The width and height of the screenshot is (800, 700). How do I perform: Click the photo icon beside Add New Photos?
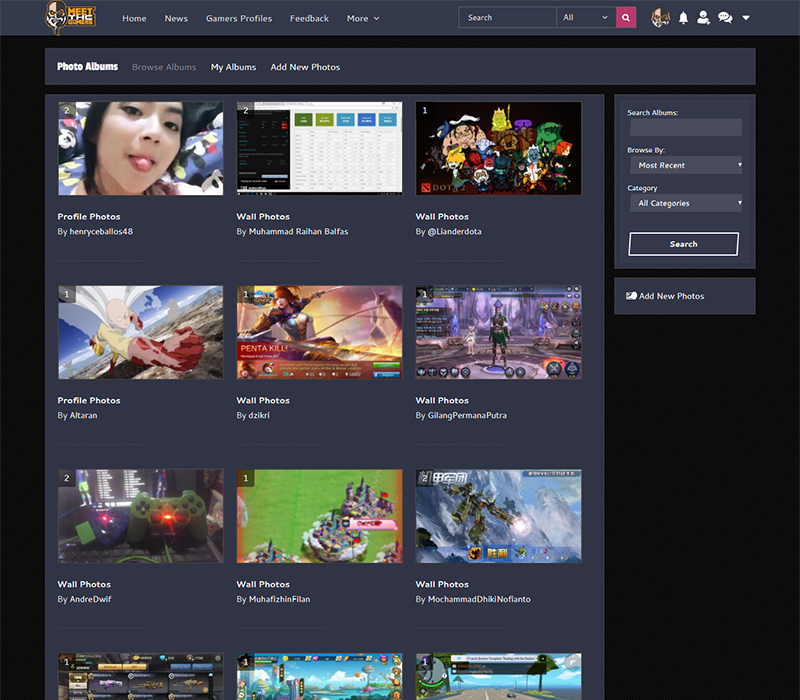point(631,296)
